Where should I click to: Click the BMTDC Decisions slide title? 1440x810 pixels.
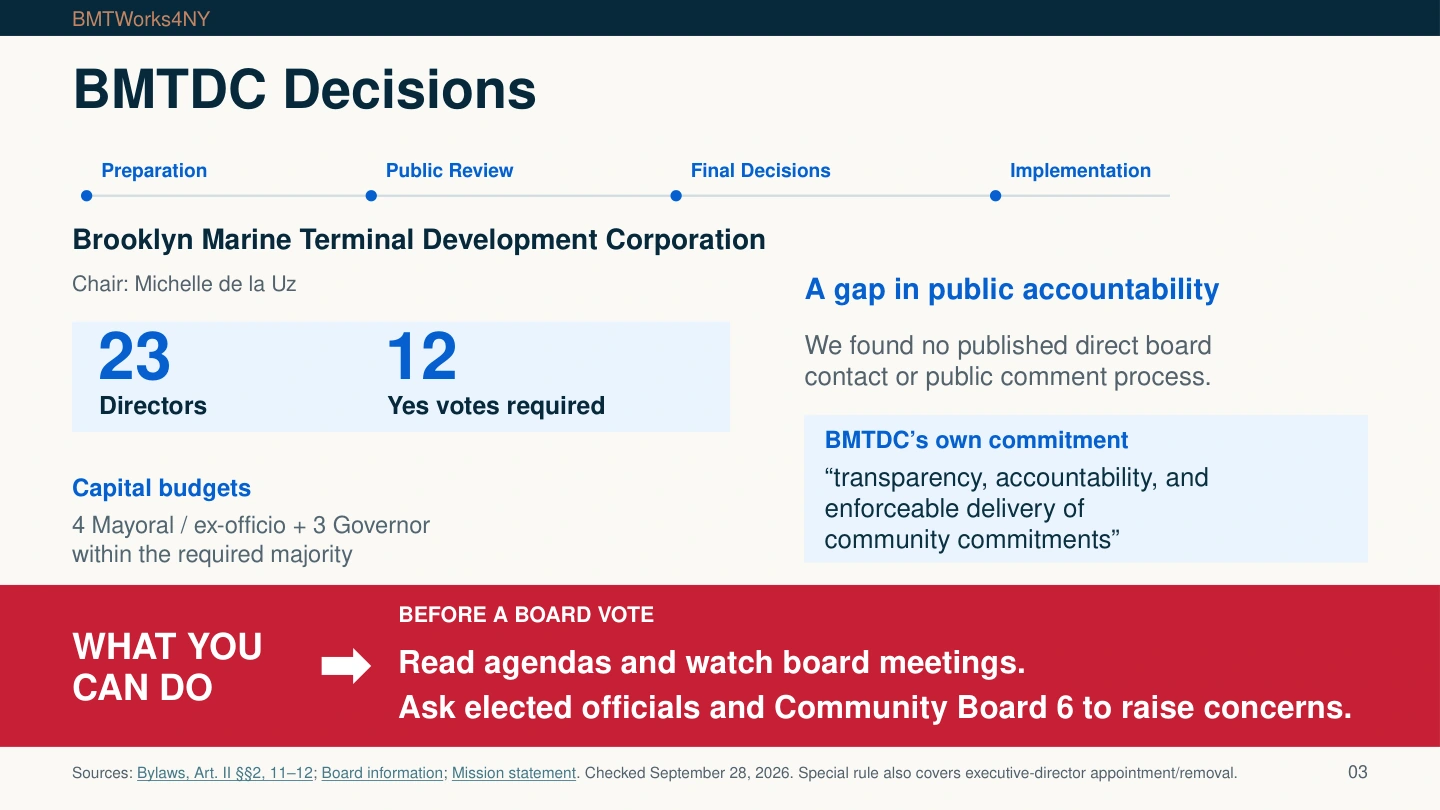coord(305,90)
